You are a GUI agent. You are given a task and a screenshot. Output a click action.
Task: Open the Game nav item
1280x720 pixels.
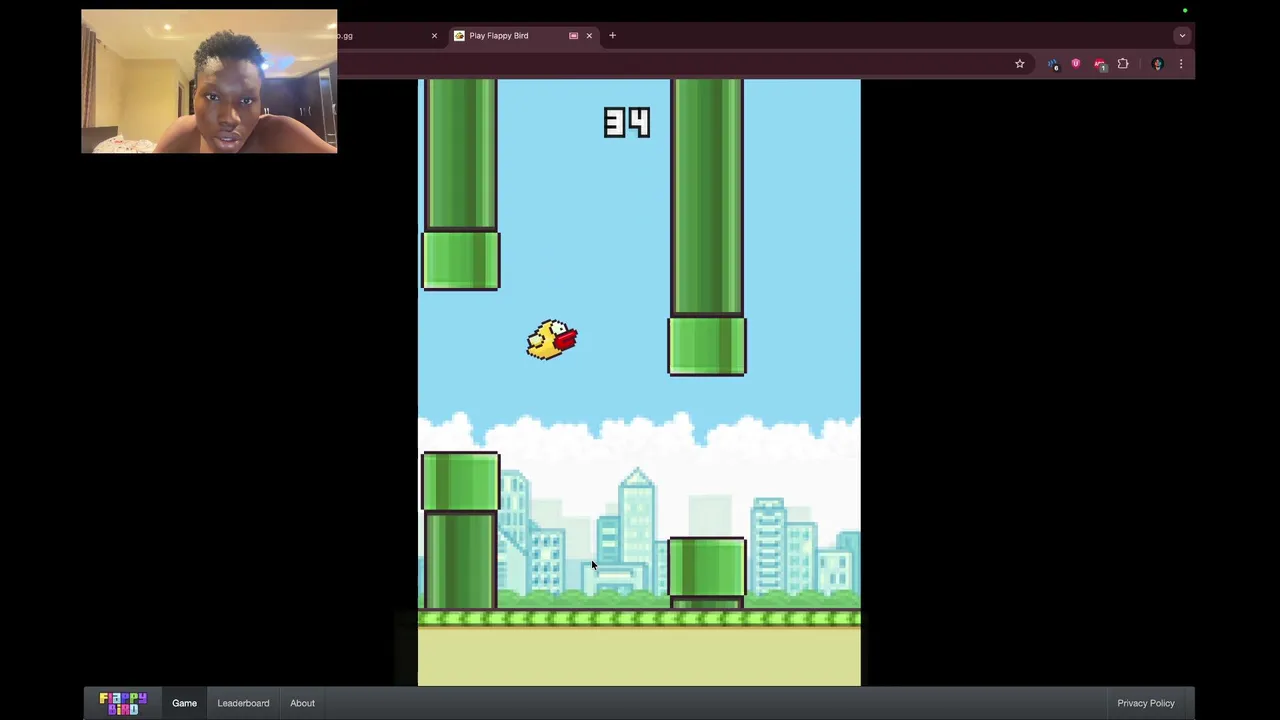(x=184, y=703)
